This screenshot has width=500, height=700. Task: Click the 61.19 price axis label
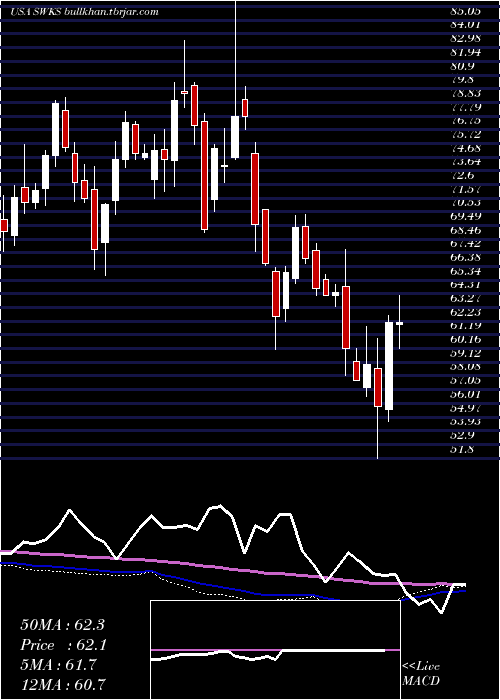tap(465, 326)
